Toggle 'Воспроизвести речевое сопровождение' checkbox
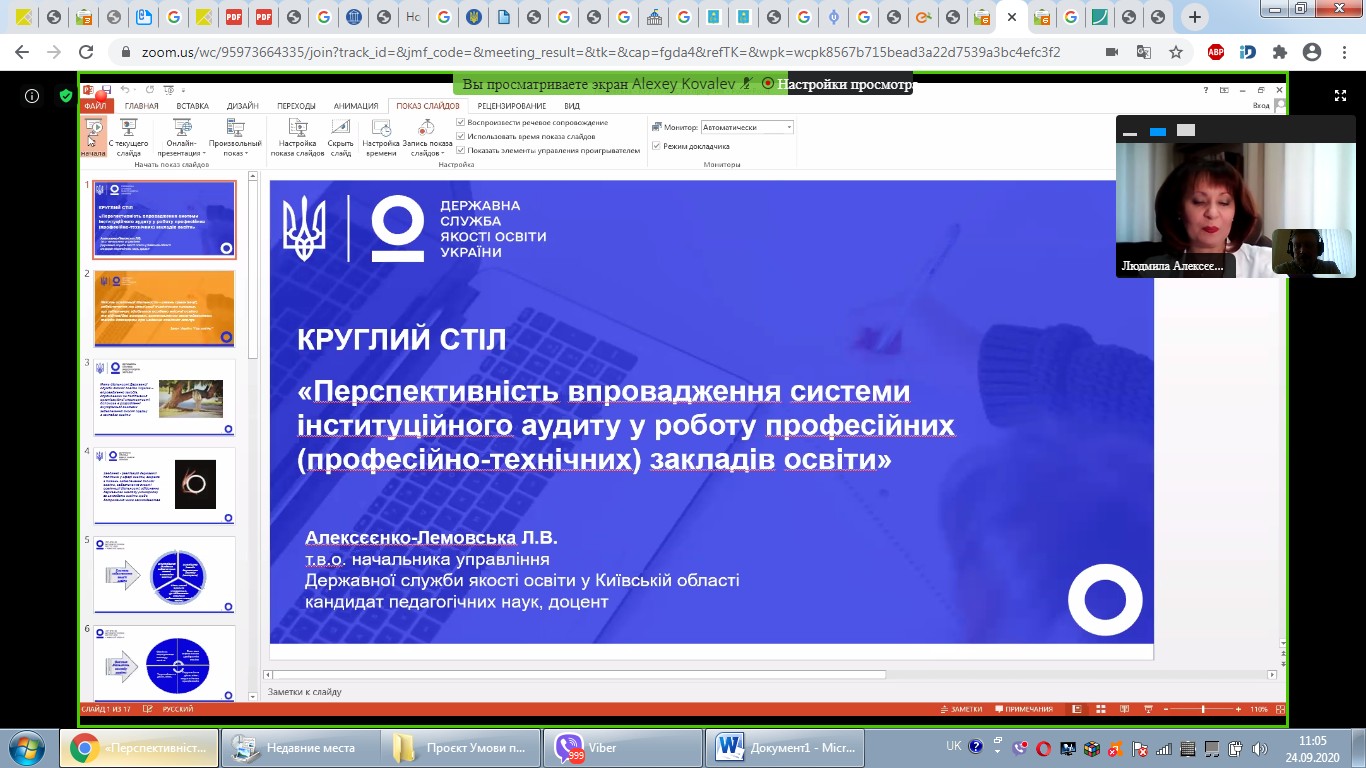The width and height of the screenshot is (1366, 768). [x=460, y=122]
